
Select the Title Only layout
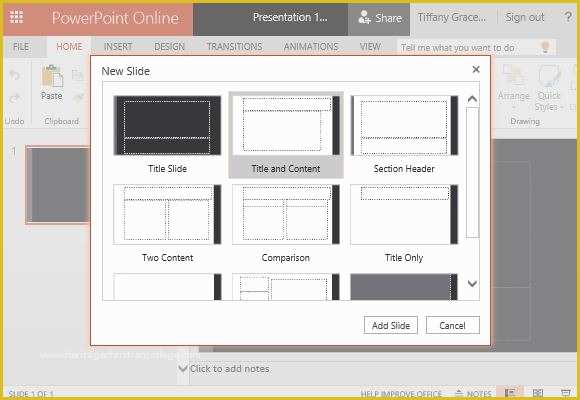tap(404, 224)
